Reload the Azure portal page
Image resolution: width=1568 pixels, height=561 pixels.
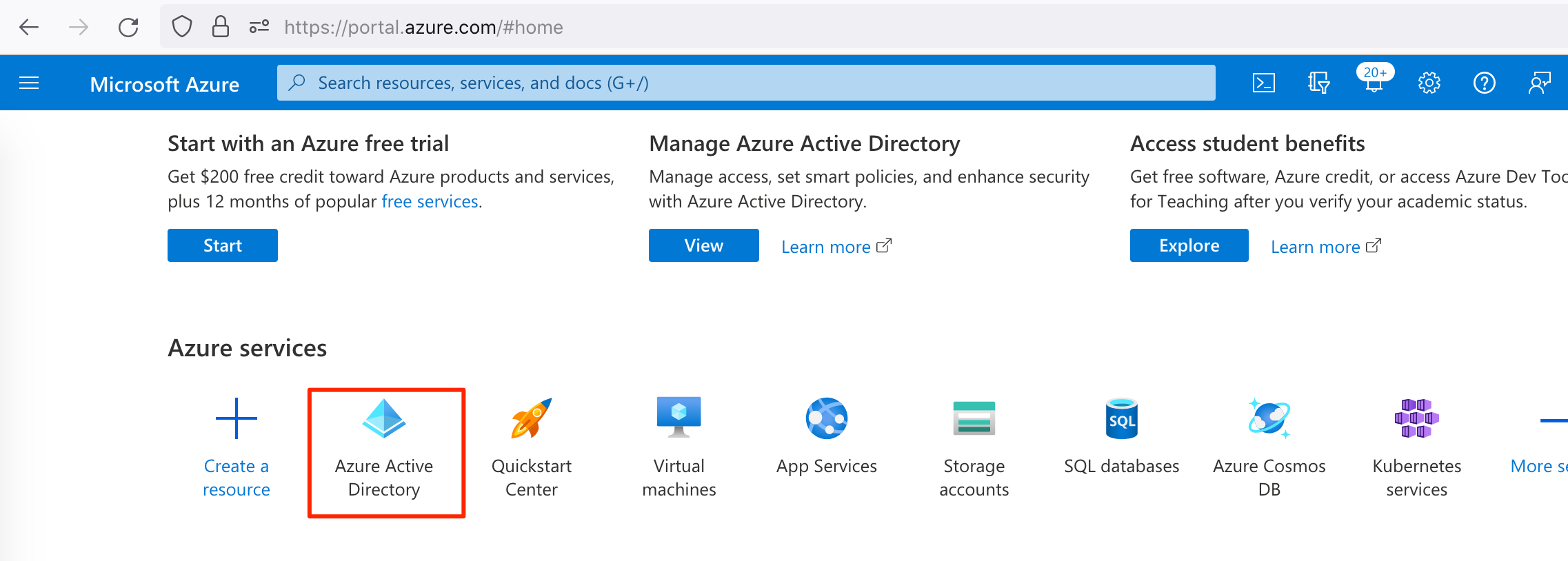pyautogui.click(x=128, y=28)
